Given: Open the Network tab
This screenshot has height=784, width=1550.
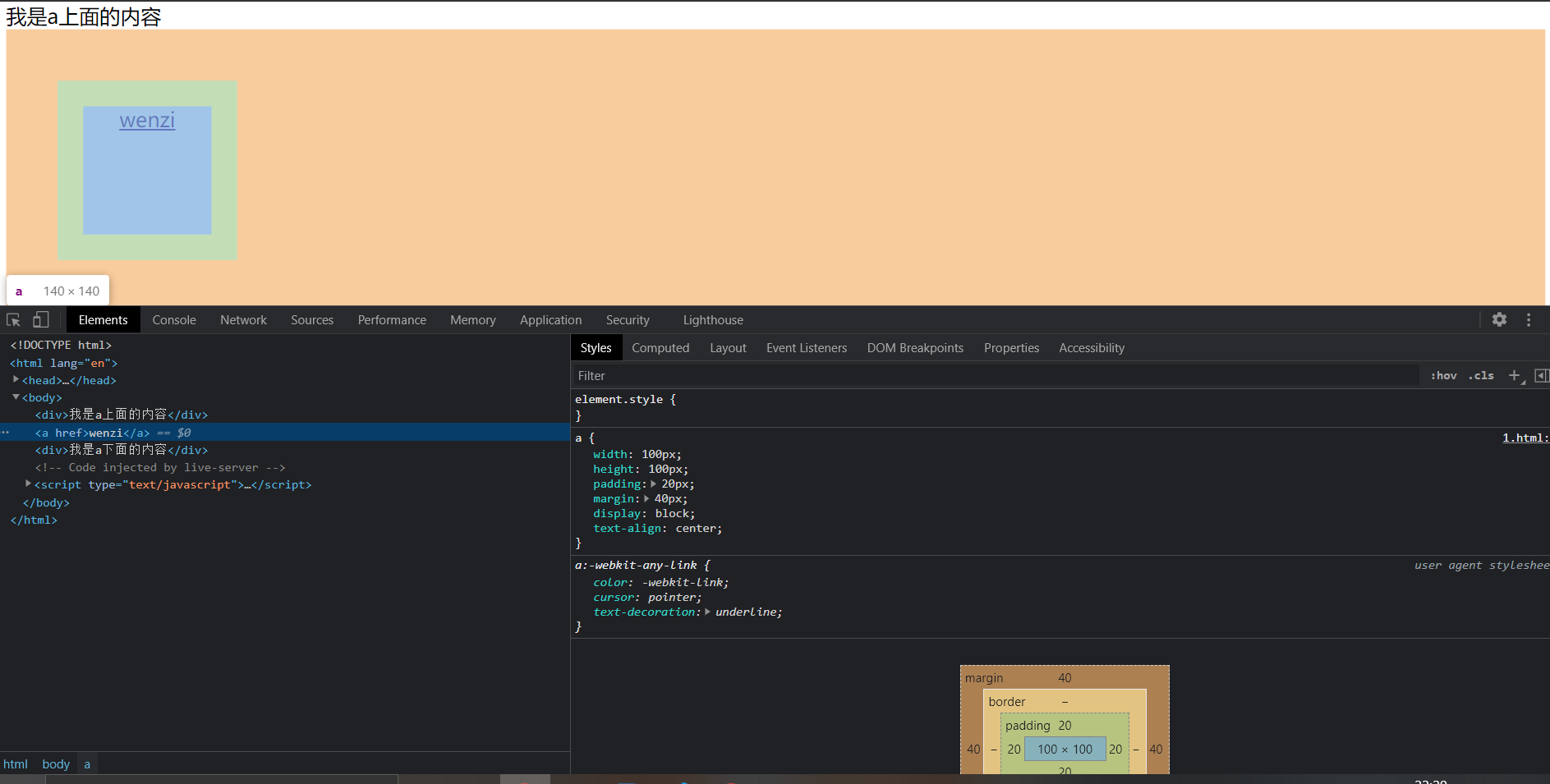Looking at the screenshot, I should [x=243, y=320].
